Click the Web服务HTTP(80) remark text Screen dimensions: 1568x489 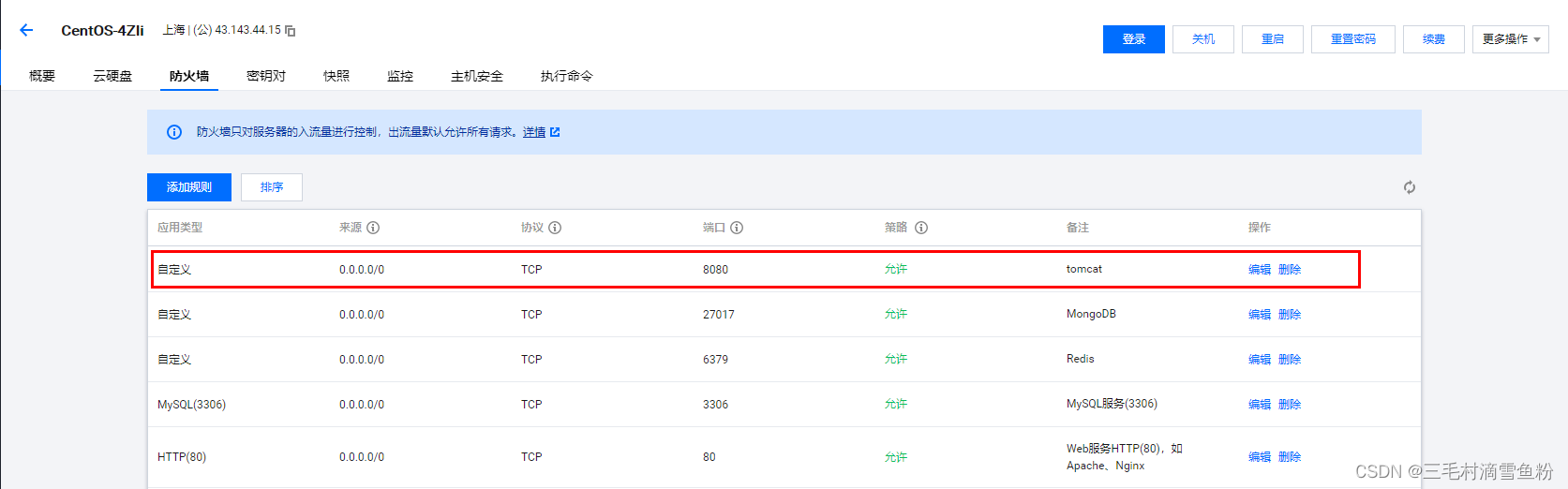pyautogui.click(x=1125, y=457)
